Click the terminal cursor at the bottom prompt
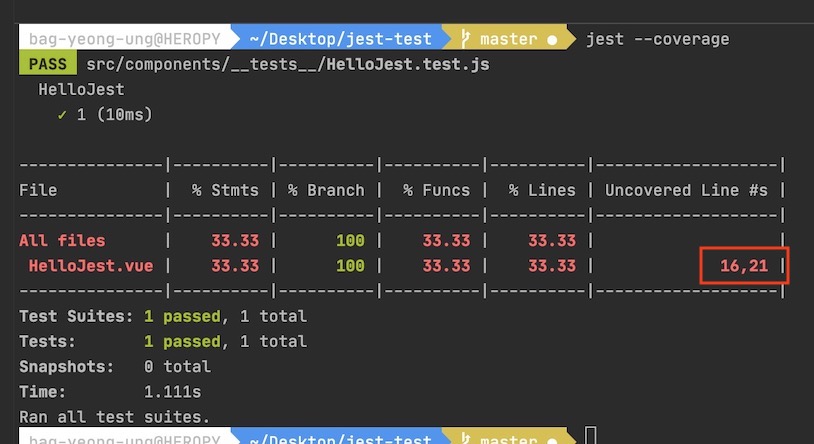Viewport: 814px width, 444px height. tap(591, 435)
